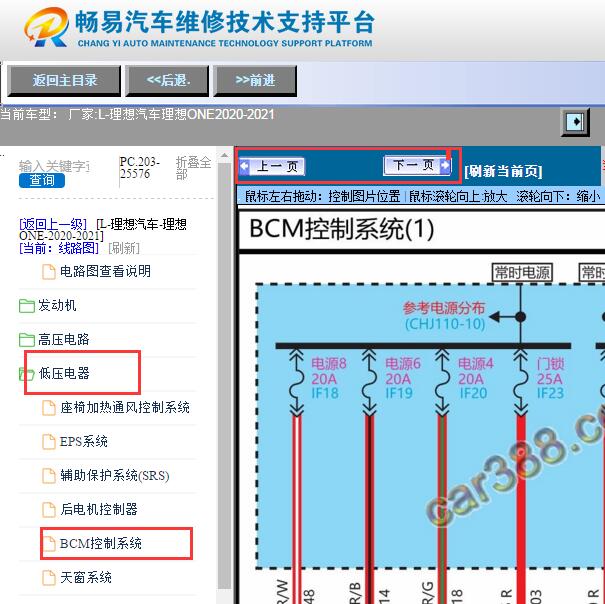
Task: Open the 后电机控制器 diagram
Action: coord(99,509)
